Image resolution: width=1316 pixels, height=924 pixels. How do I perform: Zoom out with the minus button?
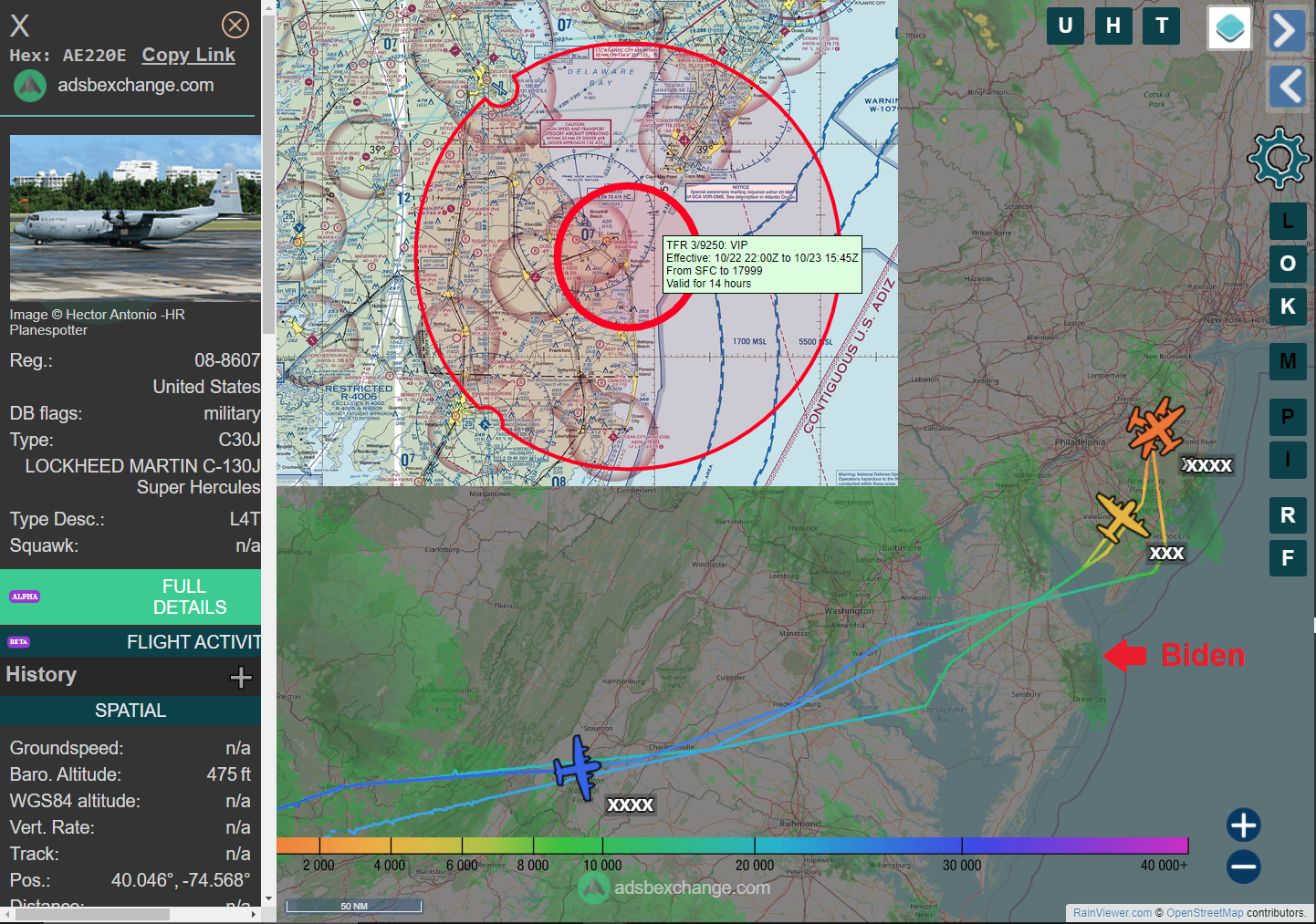tap(1243, 867)
